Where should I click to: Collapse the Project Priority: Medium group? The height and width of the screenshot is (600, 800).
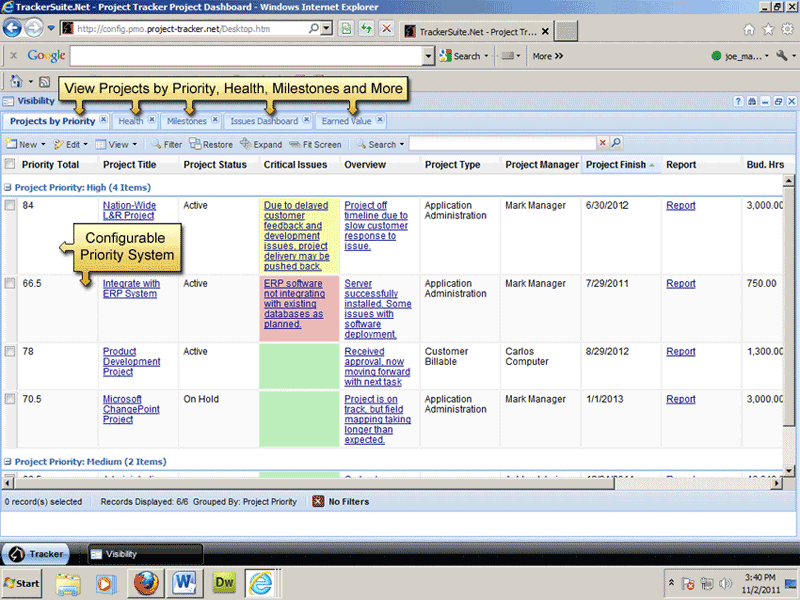(8, 462)
